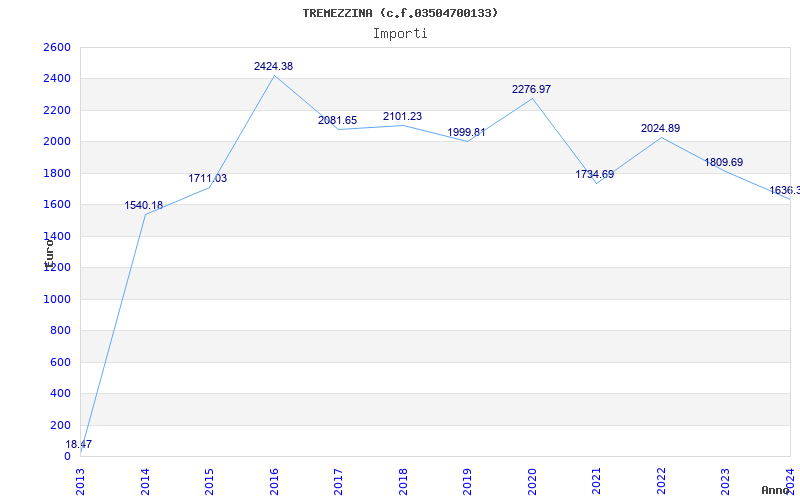Click x-axis year 2022
Image resolution: width=800 pixels, height=500 pixels.
tap(662, 481)
